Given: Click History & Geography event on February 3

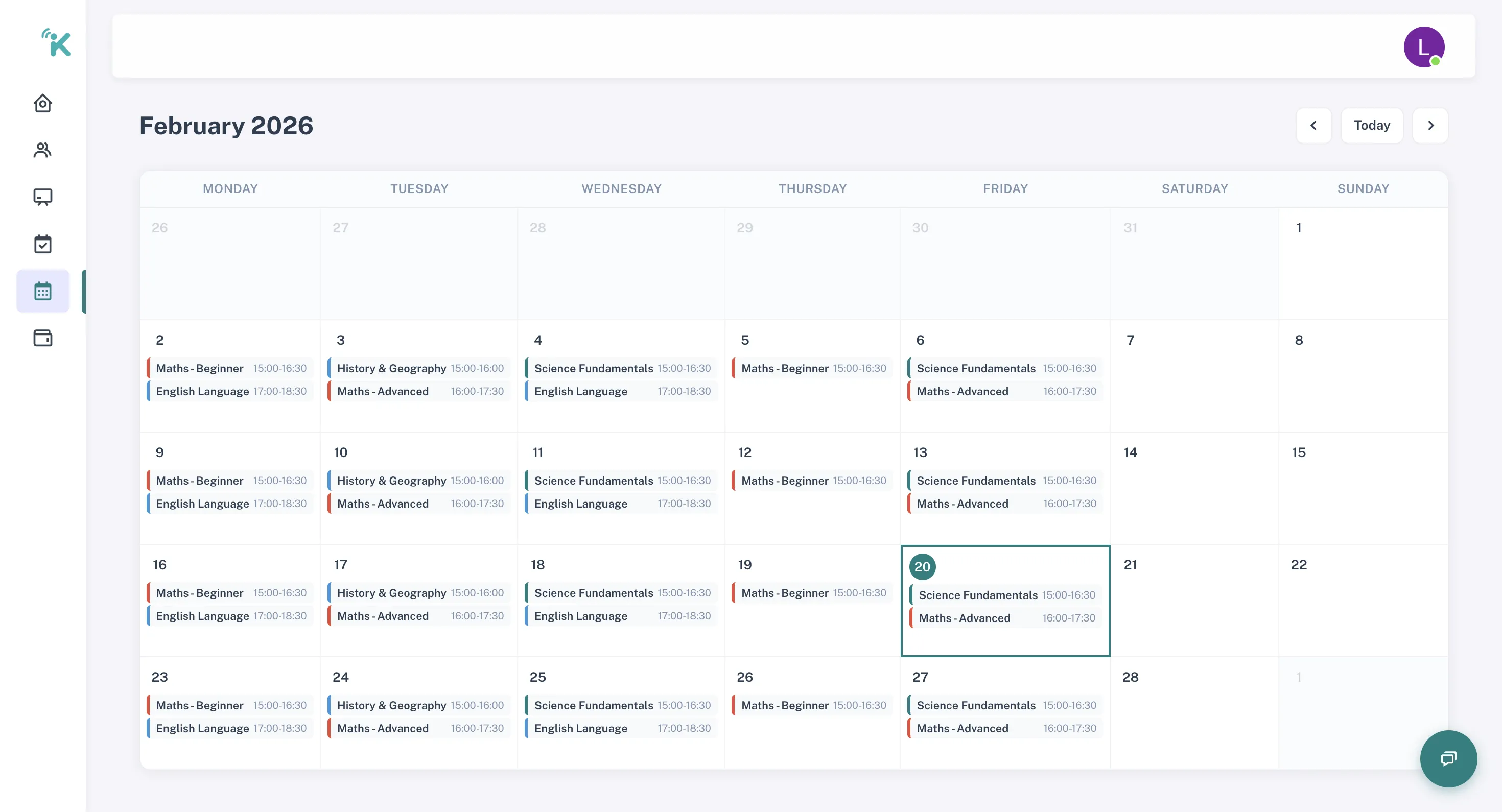Looking at the screenshot, I should pyautogui.click(x=418, y=368).
